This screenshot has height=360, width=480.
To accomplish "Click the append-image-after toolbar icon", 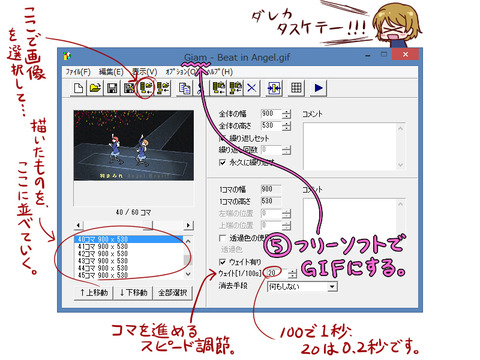I will tap(163, 88).
